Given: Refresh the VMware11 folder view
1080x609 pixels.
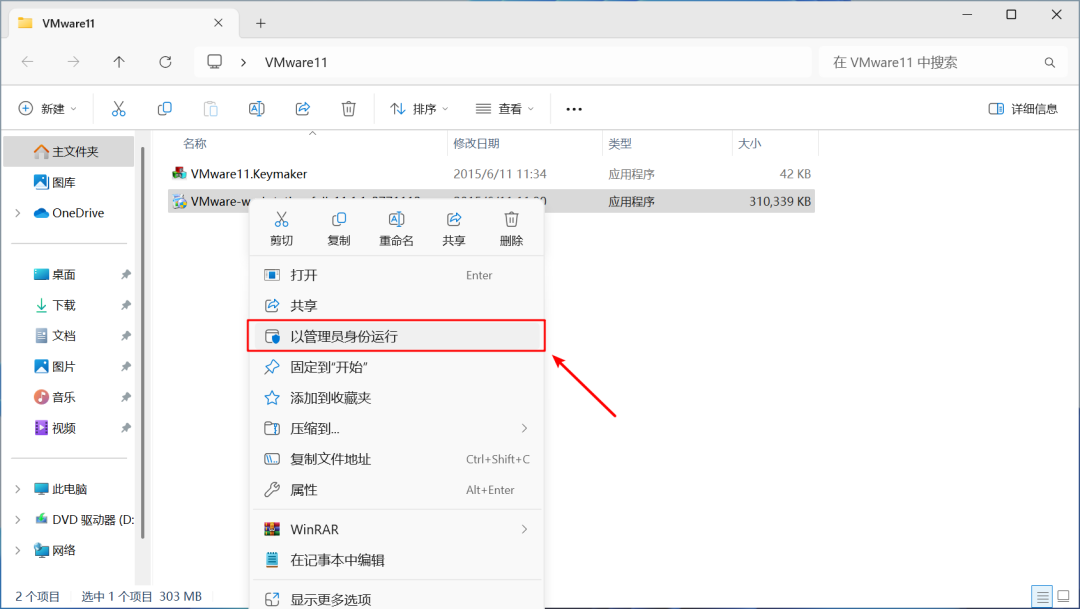Looking at the screenshot, I should (165, 62).
